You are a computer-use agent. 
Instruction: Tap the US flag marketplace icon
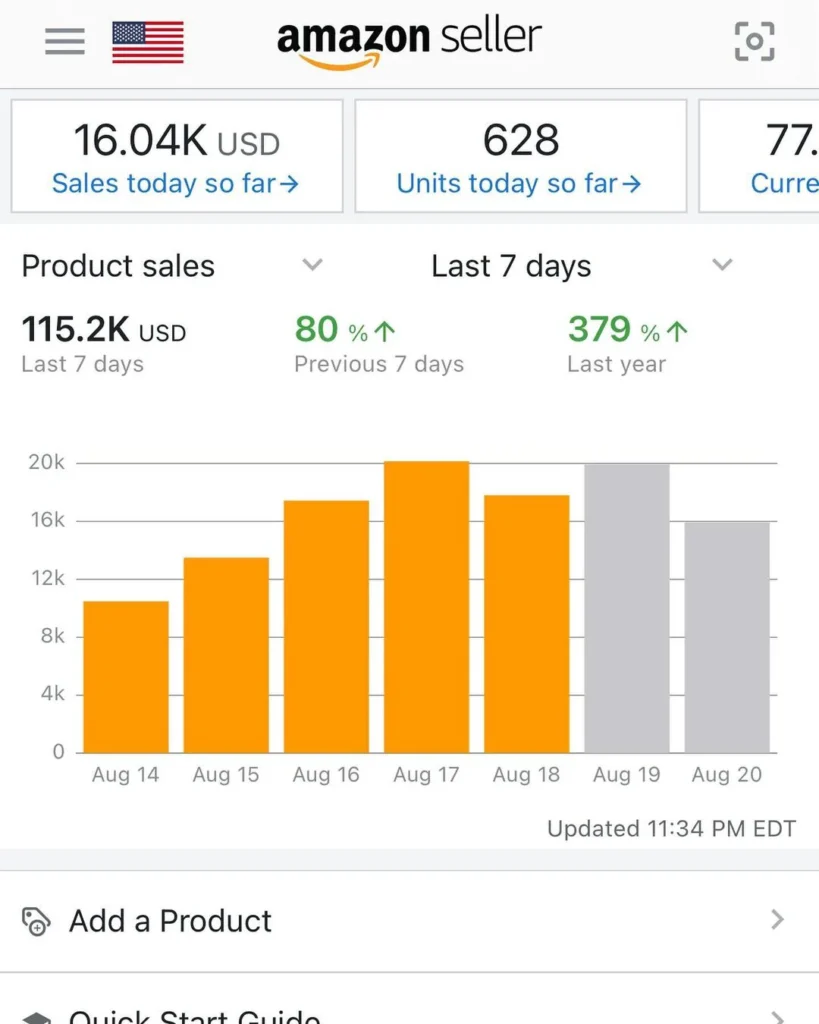pyautogui.click(x=148, y=42)
